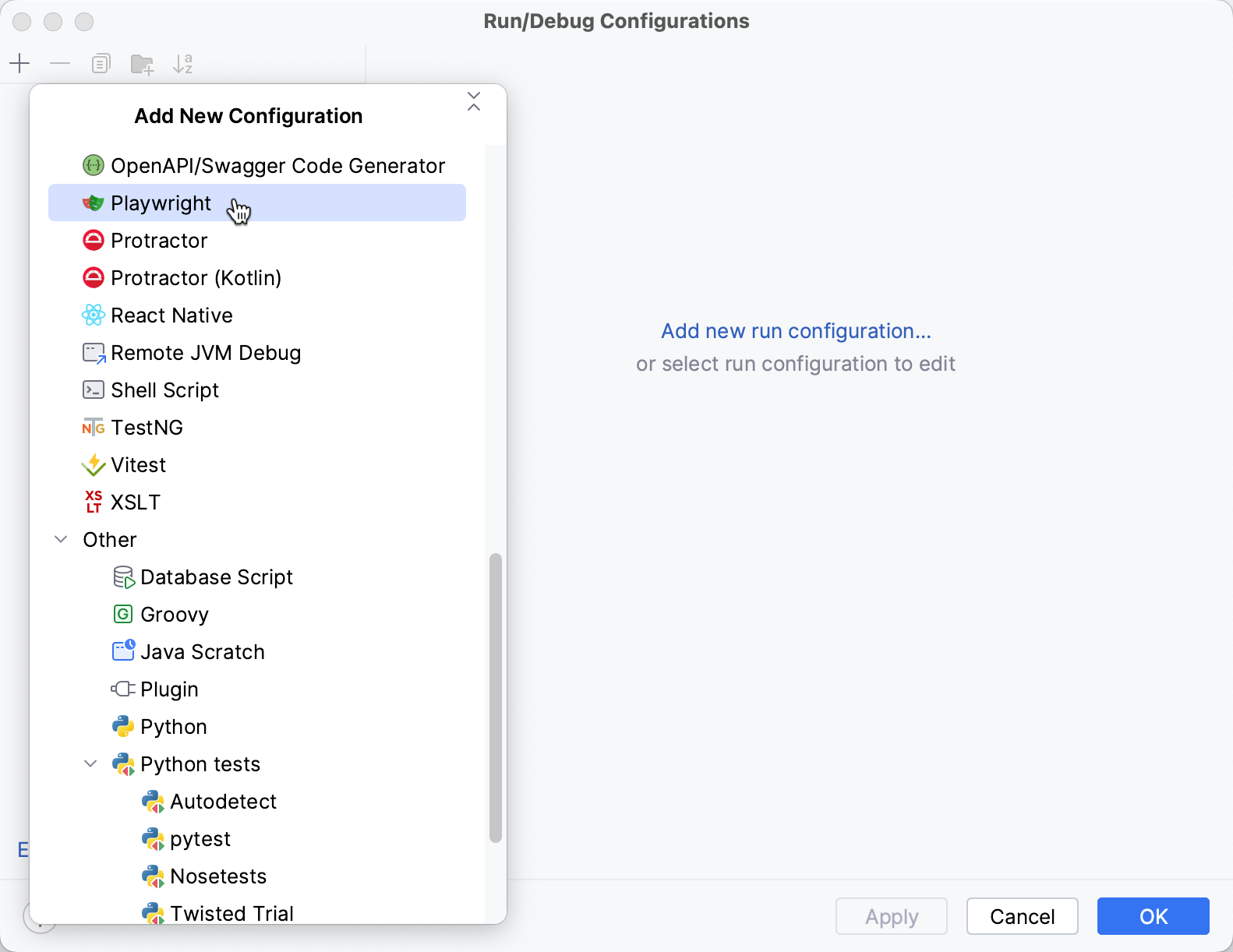Click the Python snake icon
The width and height of the screenshot is (1233, 952).
click(123, 726)
